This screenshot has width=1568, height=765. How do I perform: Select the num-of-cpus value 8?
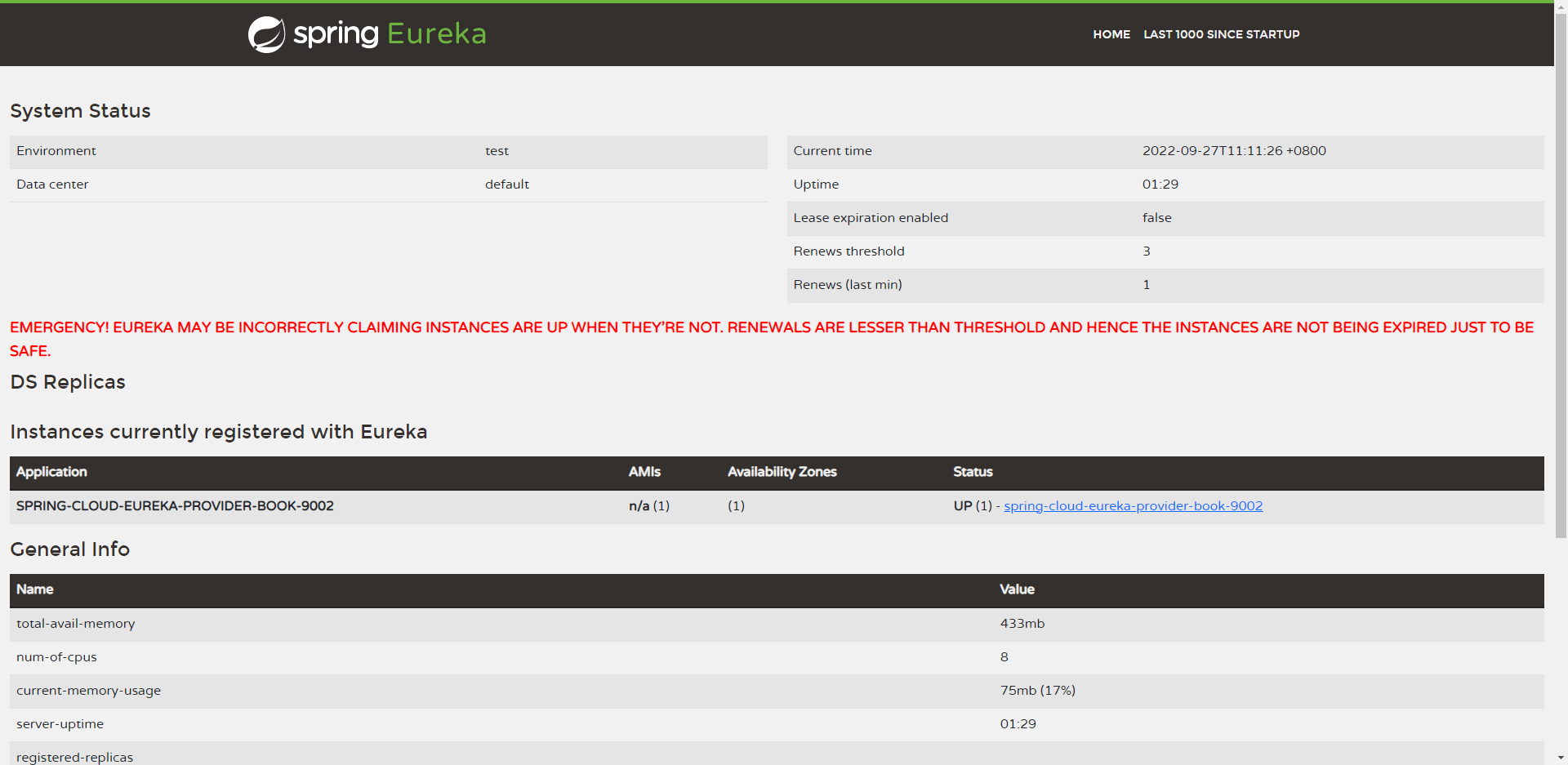click(x=1004, y=657)
